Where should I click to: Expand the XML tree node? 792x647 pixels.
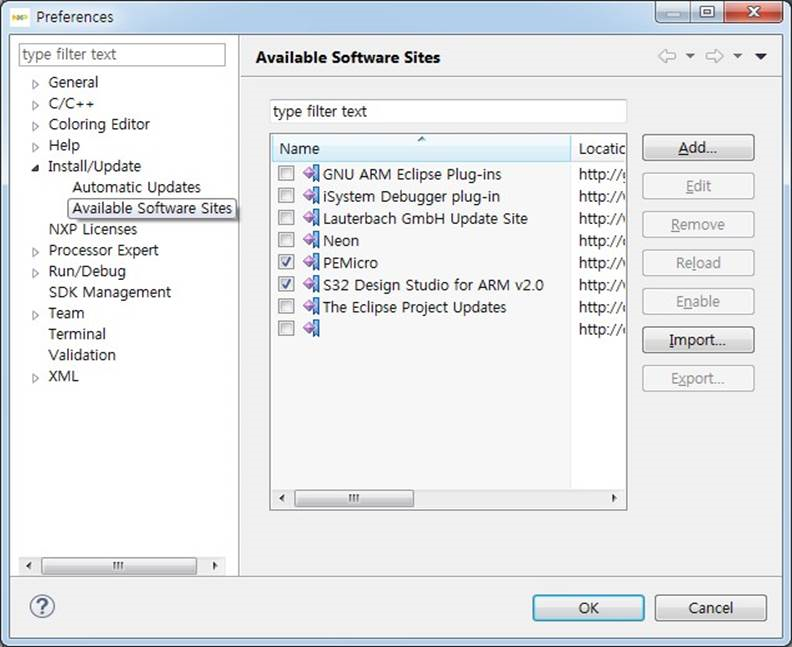tap(35, 378)
